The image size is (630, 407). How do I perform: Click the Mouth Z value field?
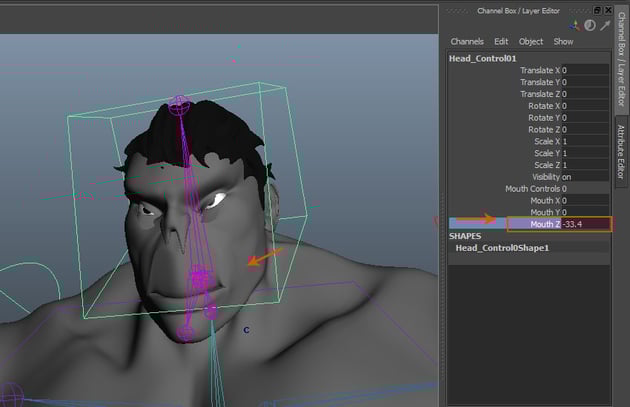pyautogui.click(x=585, y=224)
